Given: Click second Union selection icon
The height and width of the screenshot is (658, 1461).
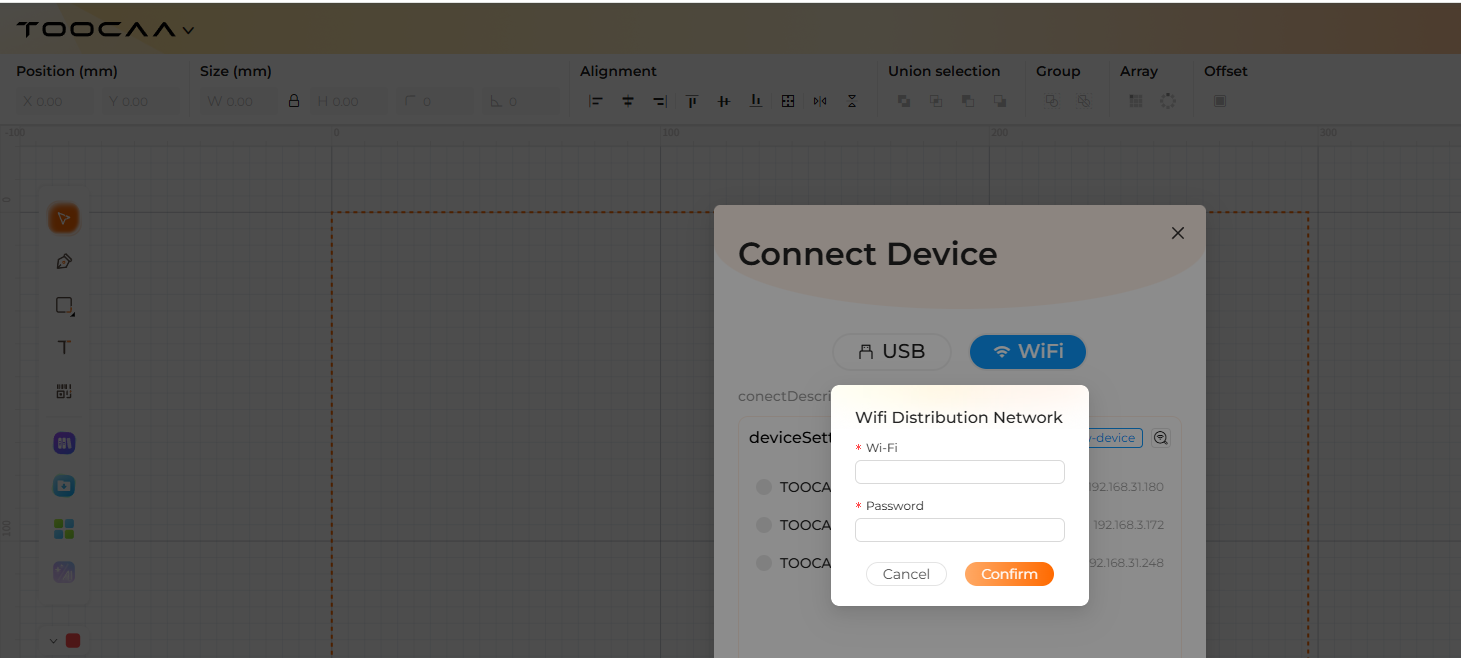Looking at the screenshot, I should point(936,101).
